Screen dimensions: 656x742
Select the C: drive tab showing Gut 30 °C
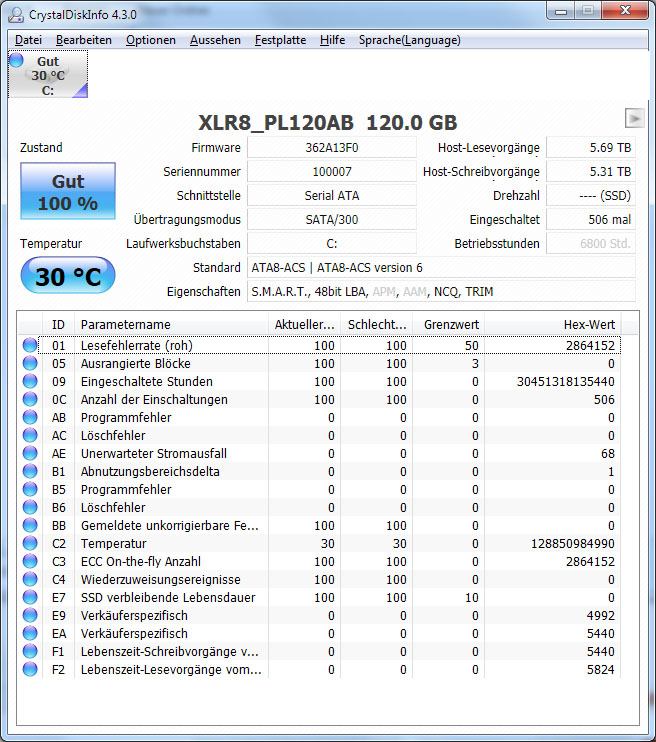click(x=48, y=75)
